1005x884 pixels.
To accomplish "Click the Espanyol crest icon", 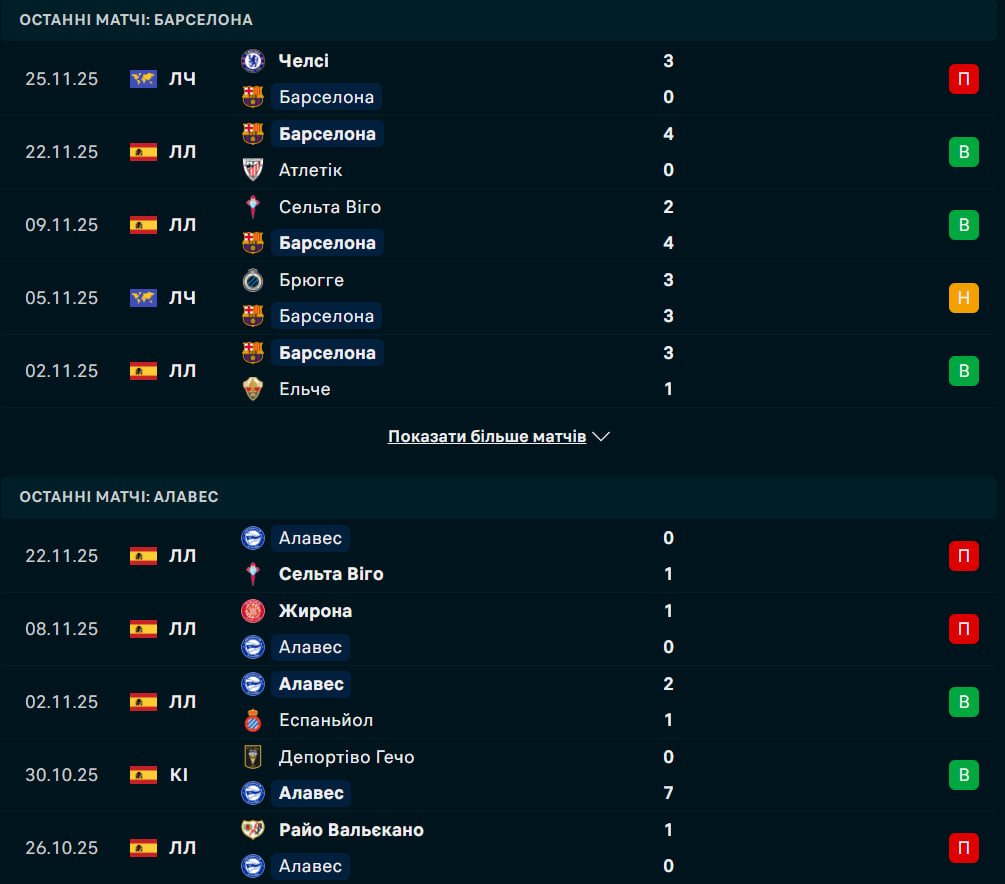I will point(253,720).
